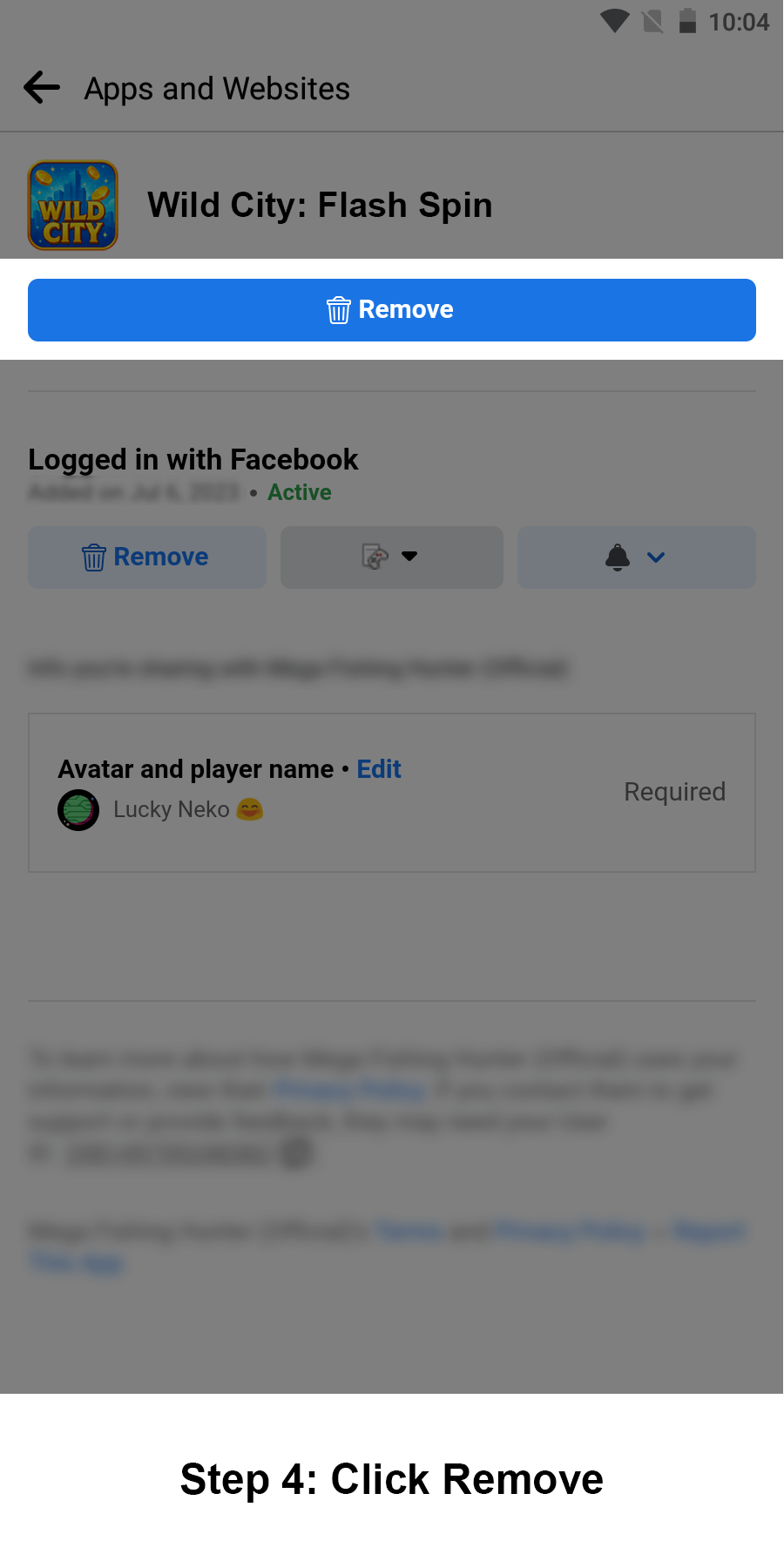Tap the battery icon in the status bar
Screen dimensions: 784x1568
[687, 20]
